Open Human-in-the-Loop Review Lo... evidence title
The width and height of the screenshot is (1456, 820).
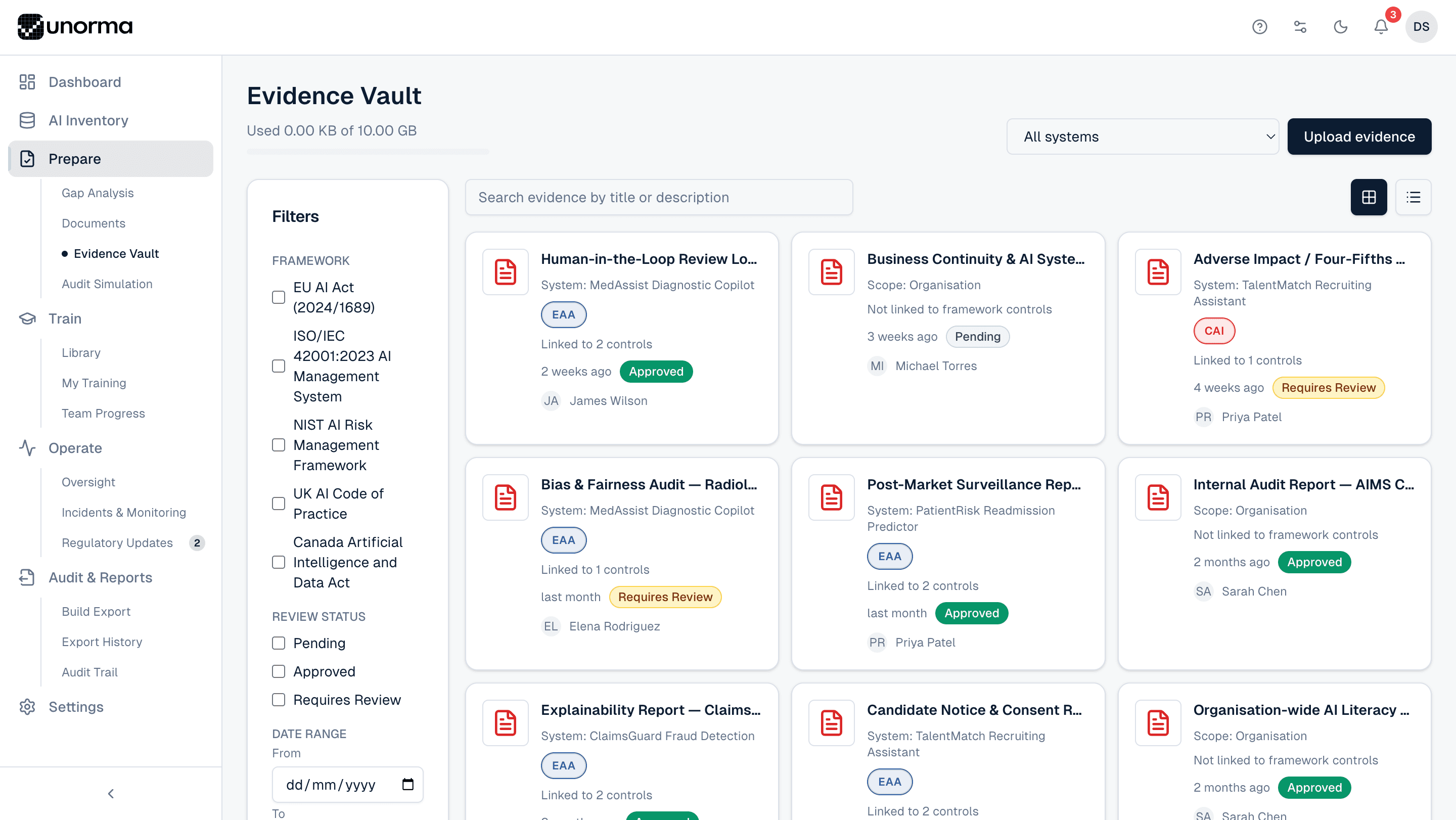pos(648,259)
